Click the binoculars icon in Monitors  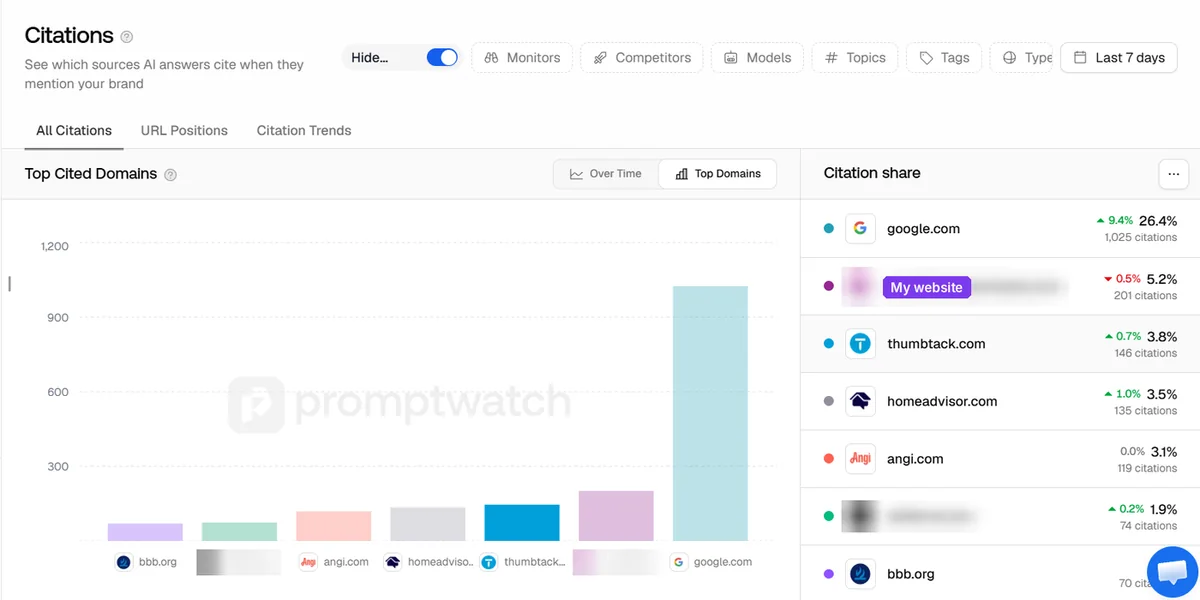[491, 58]
